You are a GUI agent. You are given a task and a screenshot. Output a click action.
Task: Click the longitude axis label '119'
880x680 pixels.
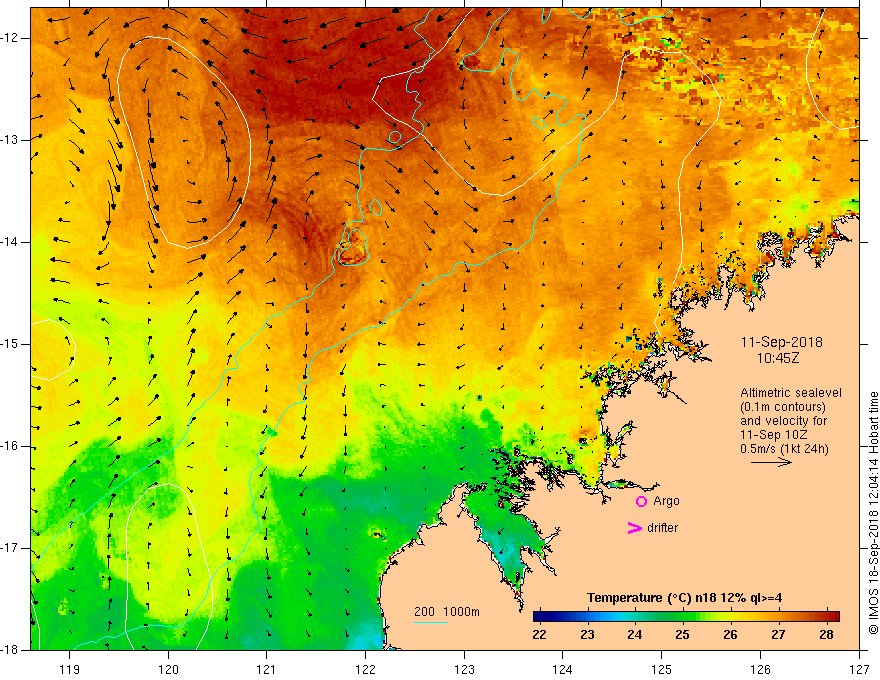(x=70, y=669)
